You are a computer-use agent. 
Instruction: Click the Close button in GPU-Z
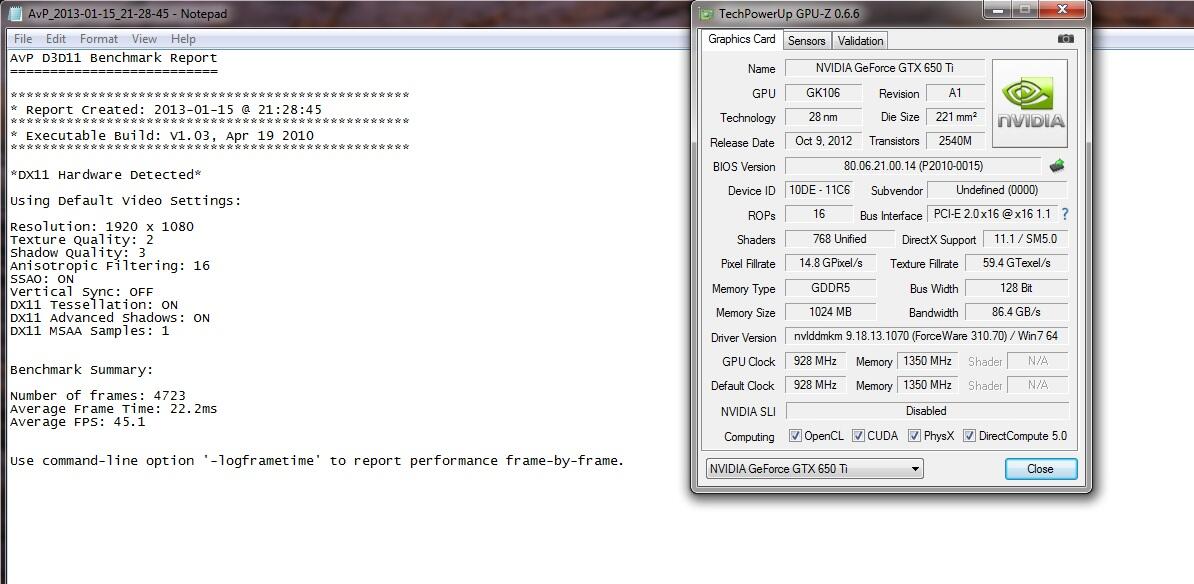[1040, 469]
